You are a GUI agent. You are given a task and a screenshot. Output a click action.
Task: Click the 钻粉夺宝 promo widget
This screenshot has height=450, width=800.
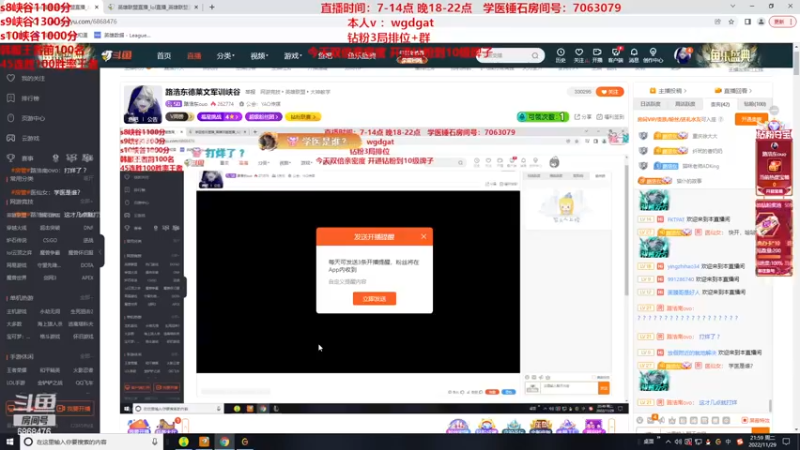[x=774, y=161]
